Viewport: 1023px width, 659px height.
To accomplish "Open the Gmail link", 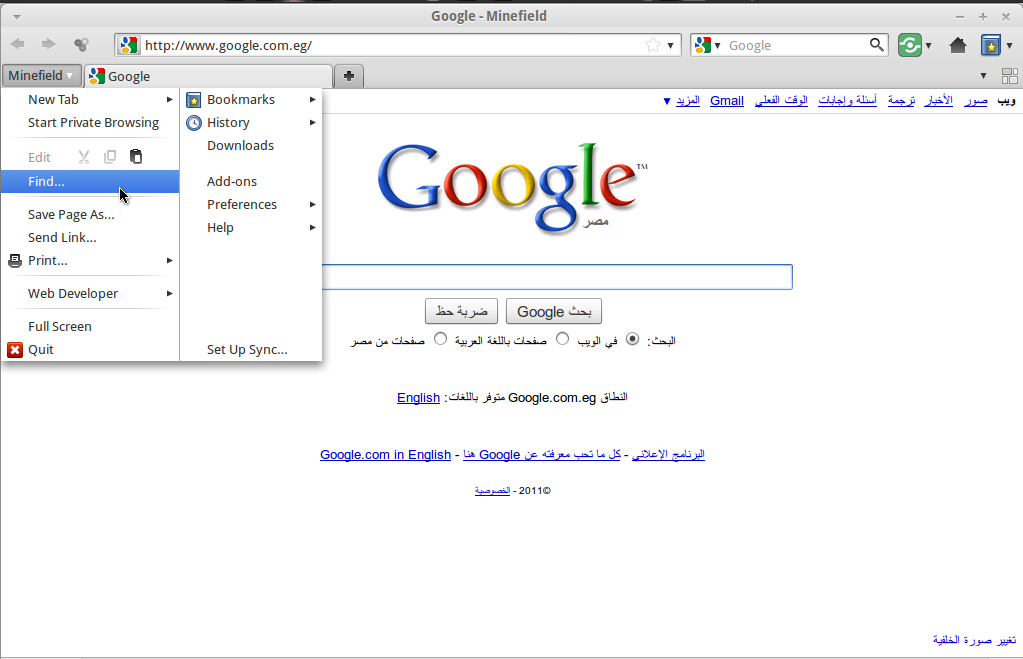I will tap(727, 100).
